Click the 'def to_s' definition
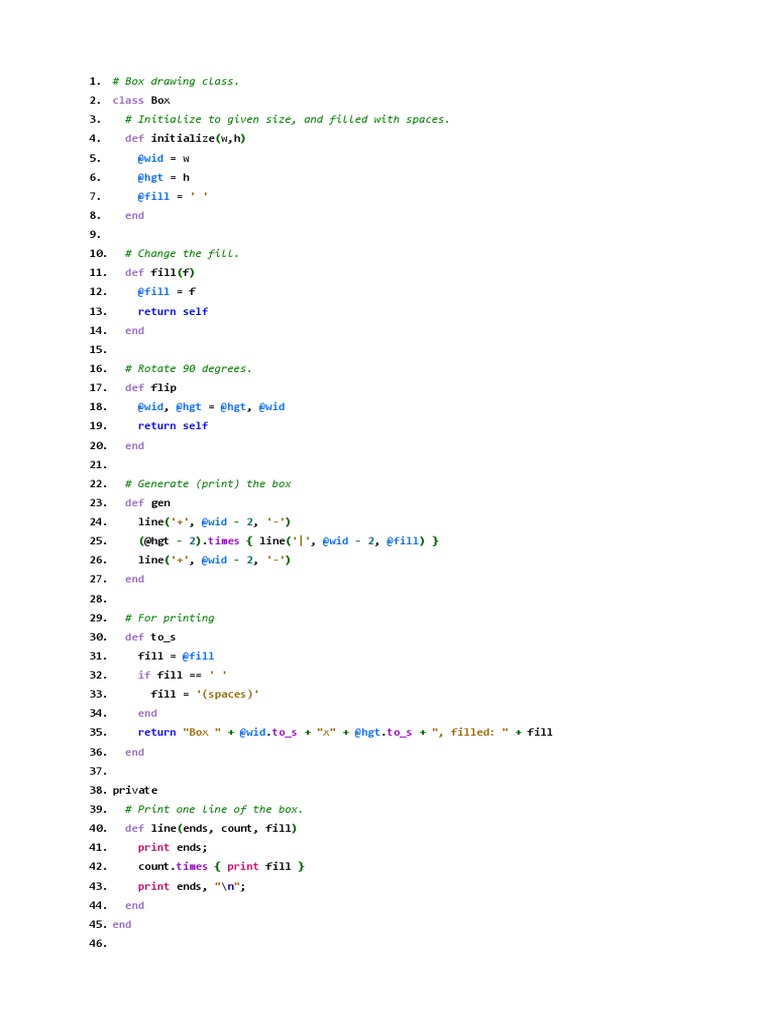 [x=151, y=637]
